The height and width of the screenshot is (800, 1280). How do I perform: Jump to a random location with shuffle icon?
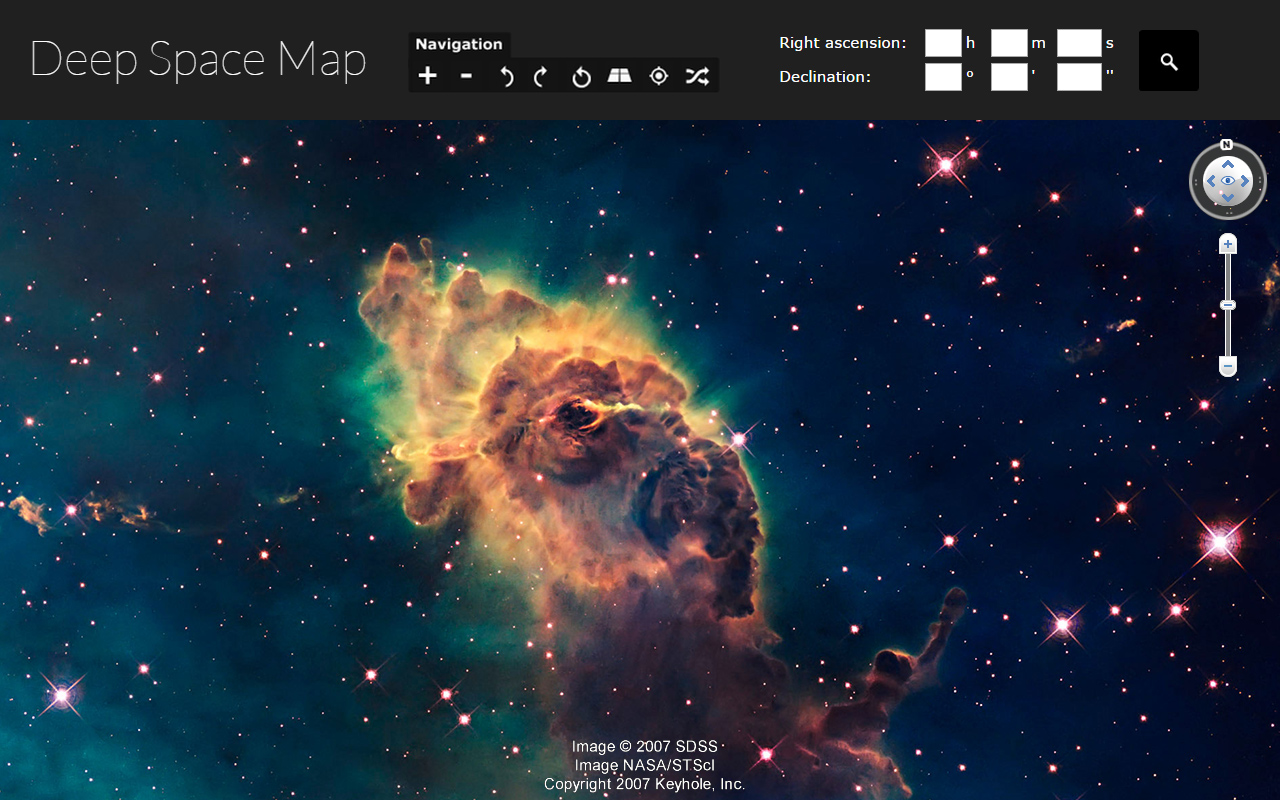[x=697, y=76]
